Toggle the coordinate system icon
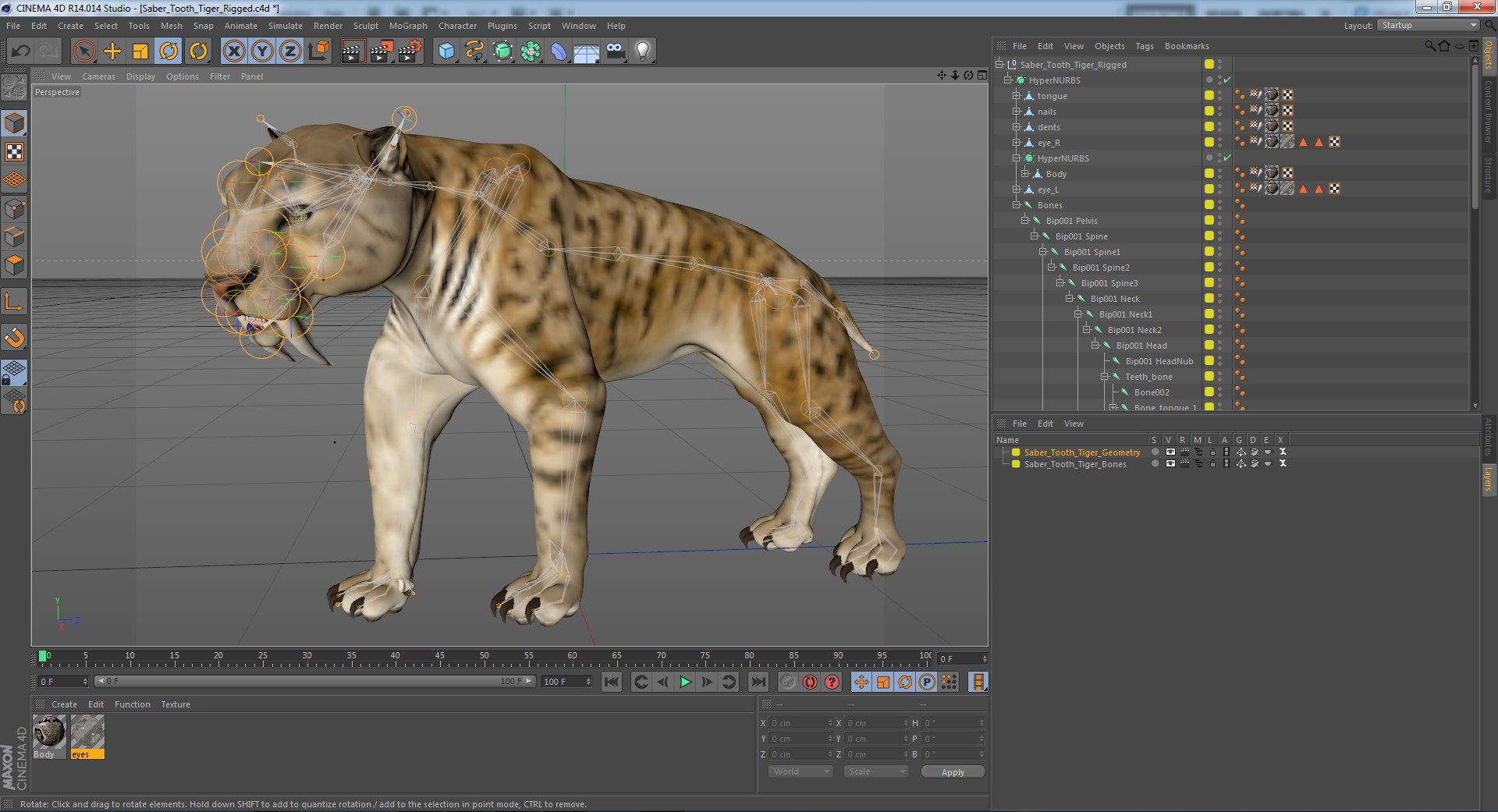1498x812 pixels. (x=318, y=51)
